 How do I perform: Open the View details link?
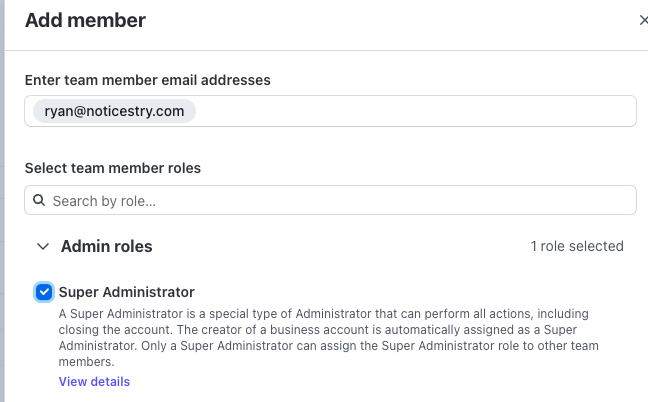pos(94,382)
